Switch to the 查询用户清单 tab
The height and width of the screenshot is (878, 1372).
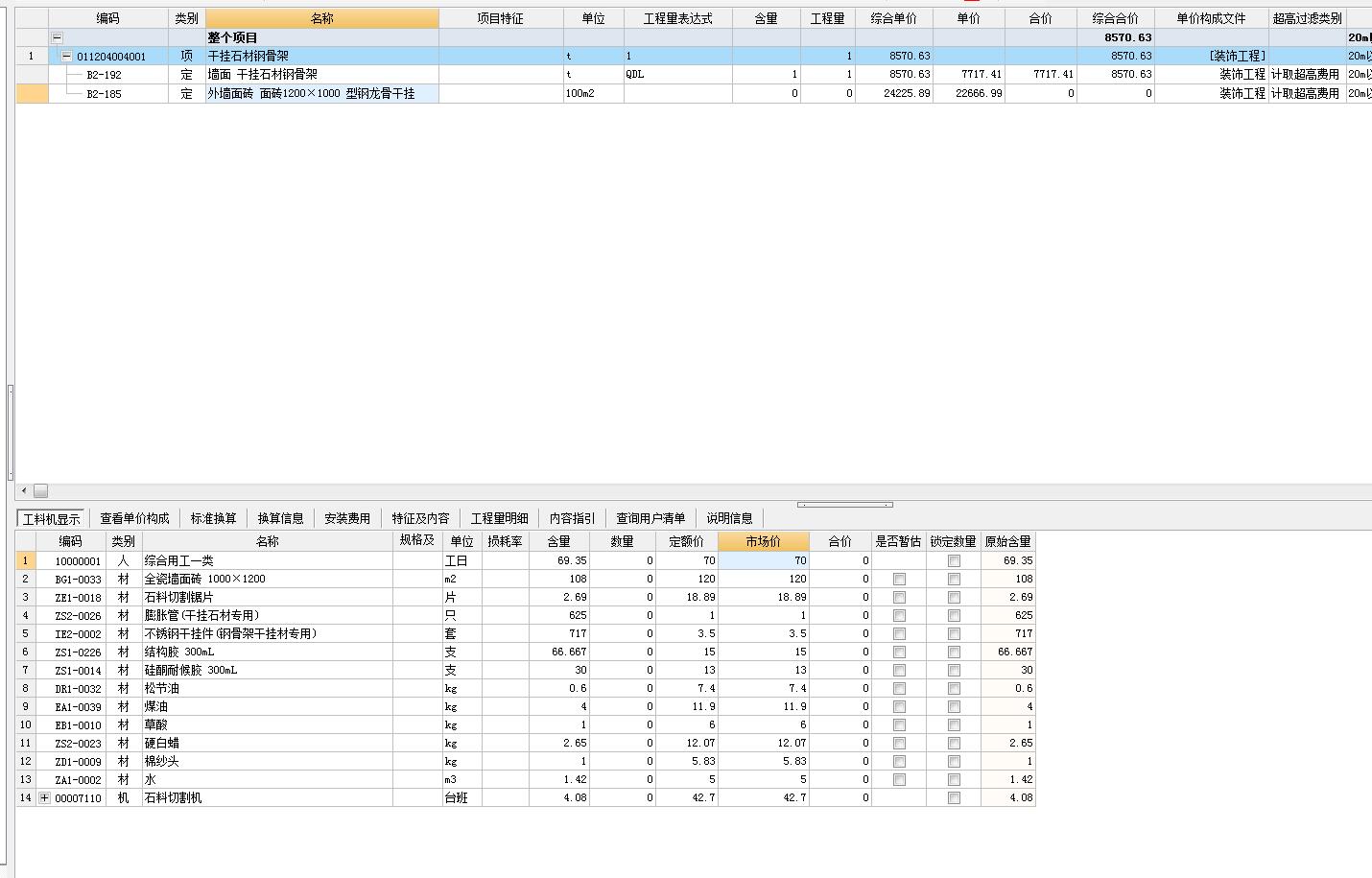click(651, 518)
